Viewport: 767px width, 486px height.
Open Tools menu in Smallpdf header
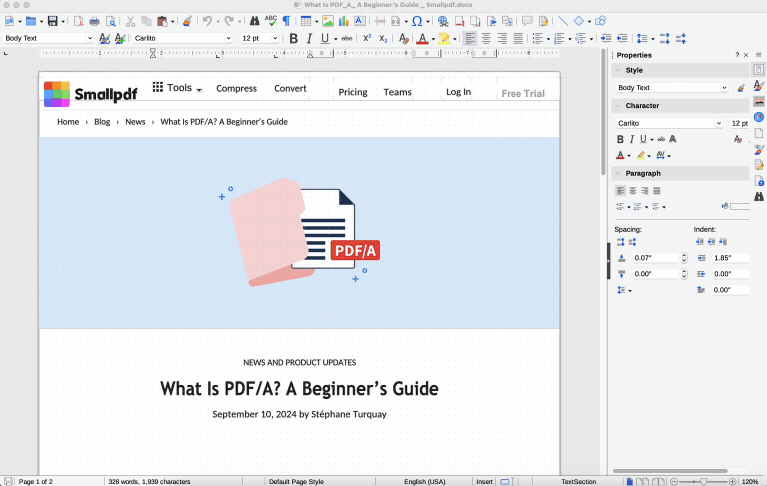coord(178,88)
